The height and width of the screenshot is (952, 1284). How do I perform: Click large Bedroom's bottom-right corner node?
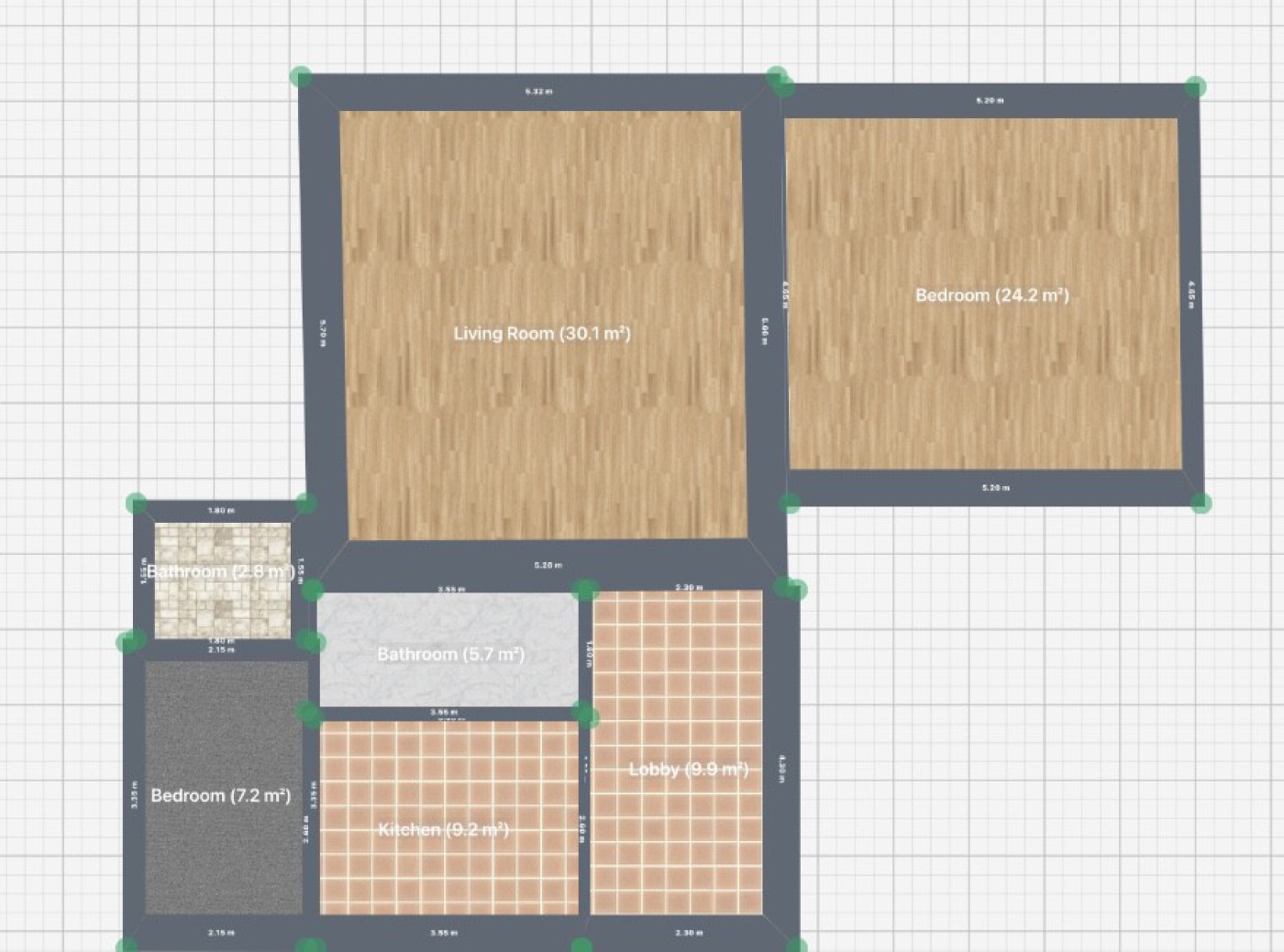tap(1201, 502)
